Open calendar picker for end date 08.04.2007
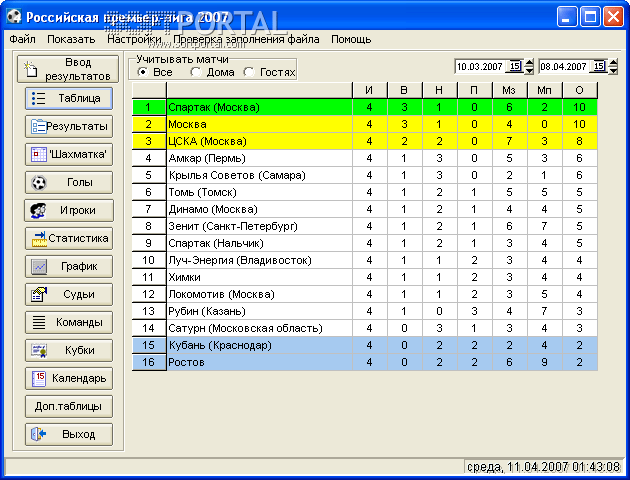The image size is (630, 480). pos(599,66)
